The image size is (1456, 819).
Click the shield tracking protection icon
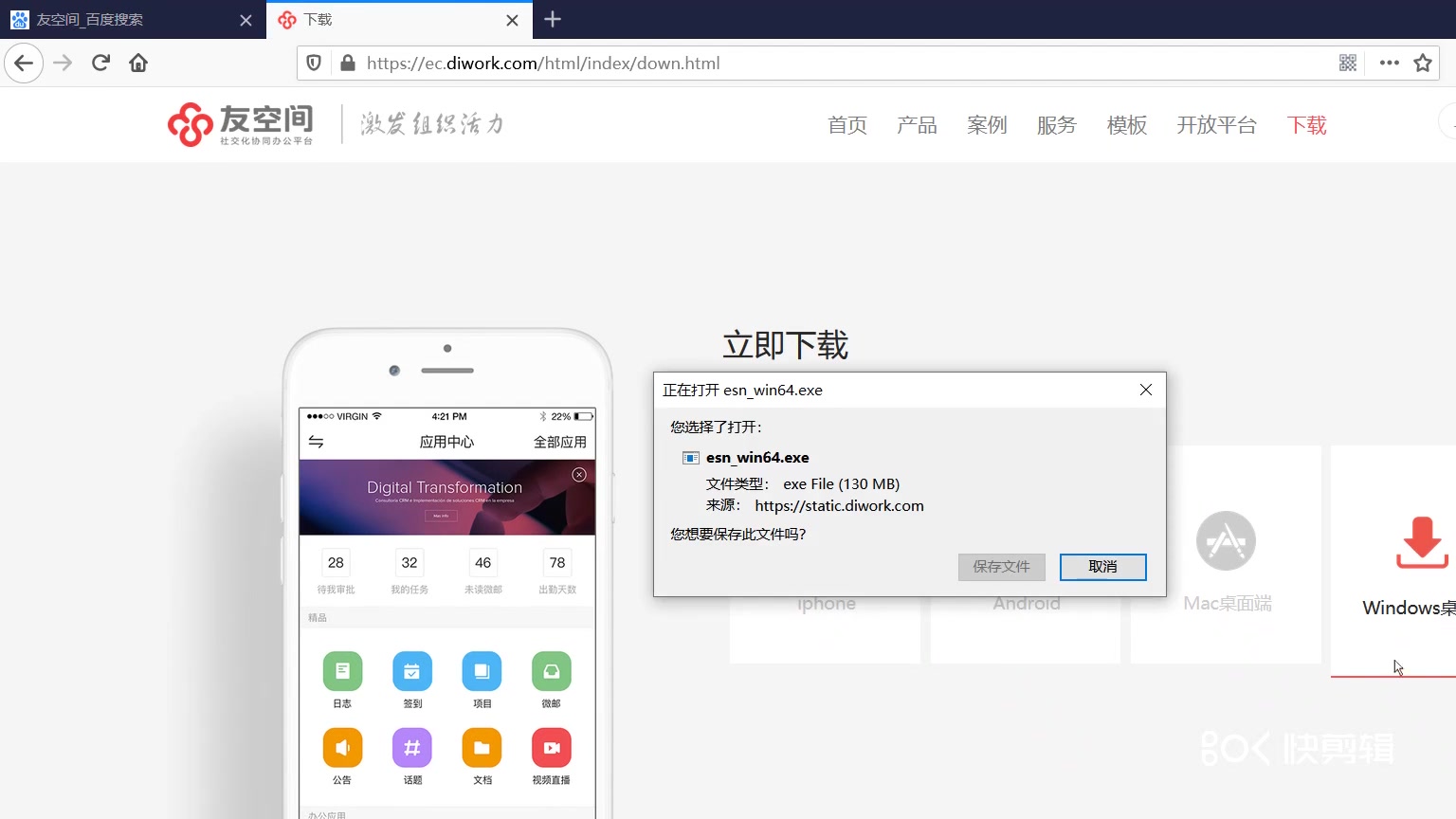[x=314, y=64]
